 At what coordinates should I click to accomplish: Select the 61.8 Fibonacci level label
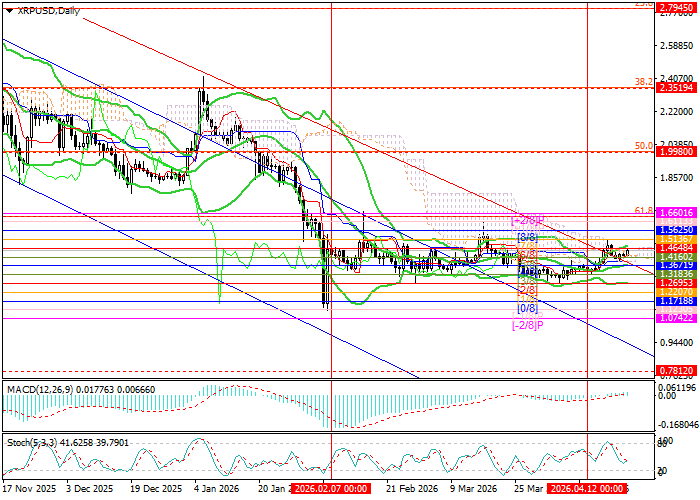pos(643,211)
